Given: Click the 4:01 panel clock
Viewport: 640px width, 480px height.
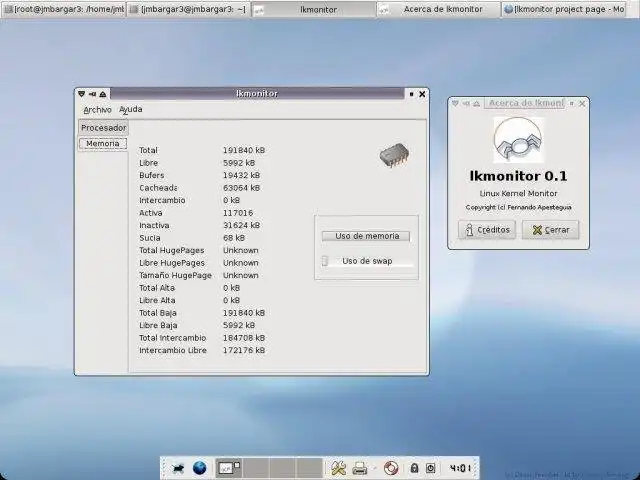Looking at the screenshot, I should coord(460,468).
